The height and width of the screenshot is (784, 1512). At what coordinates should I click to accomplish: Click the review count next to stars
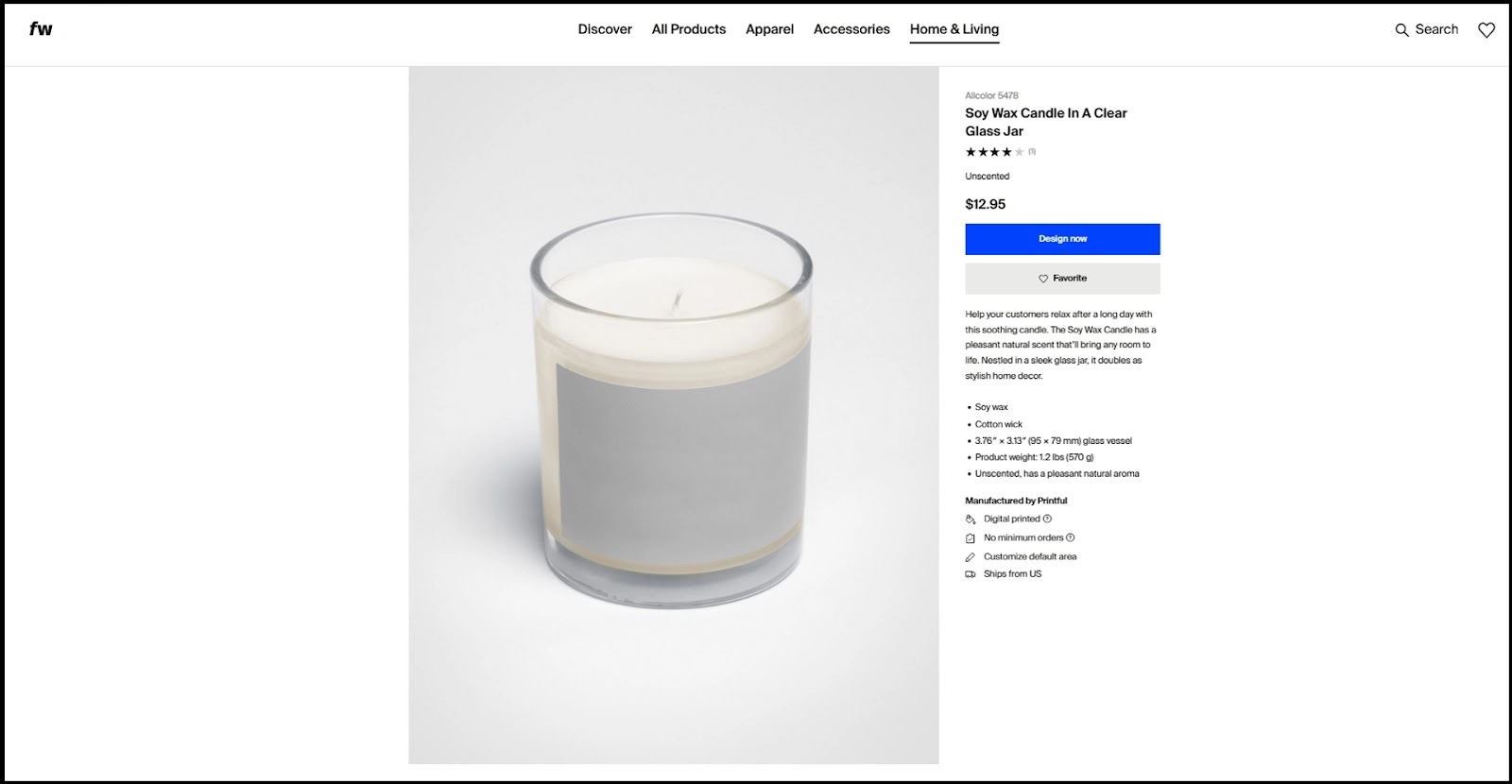coord(1032,152)
